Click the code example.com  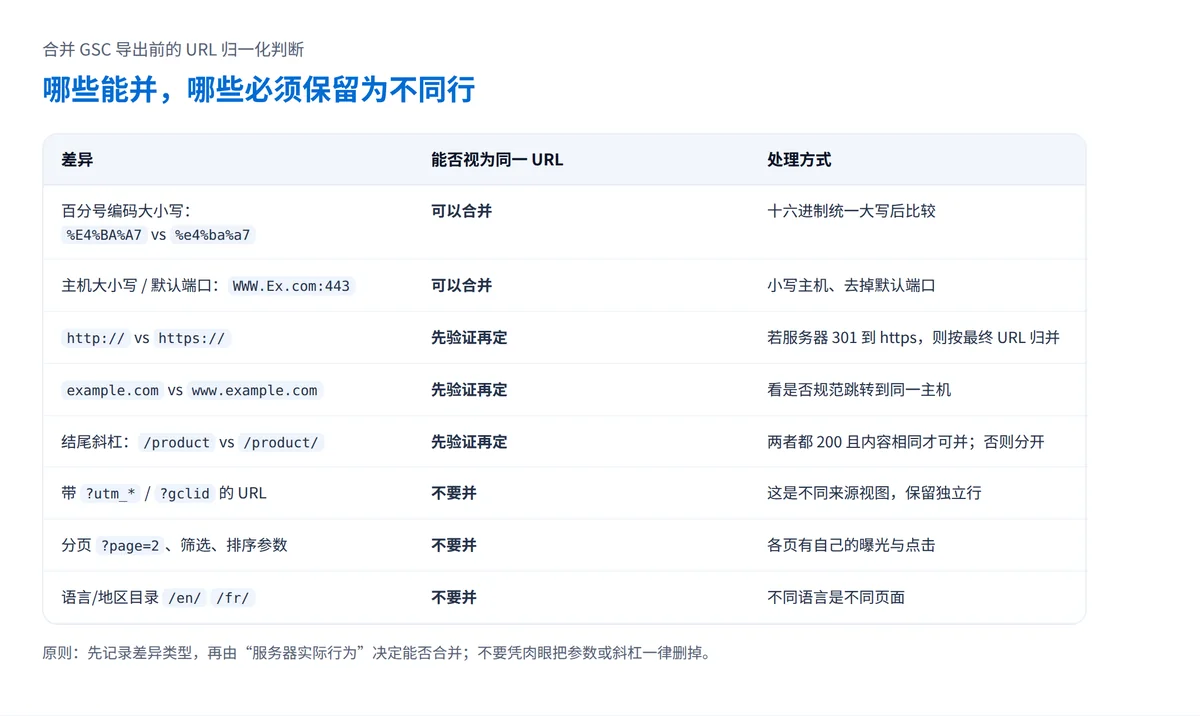point(112,390)
